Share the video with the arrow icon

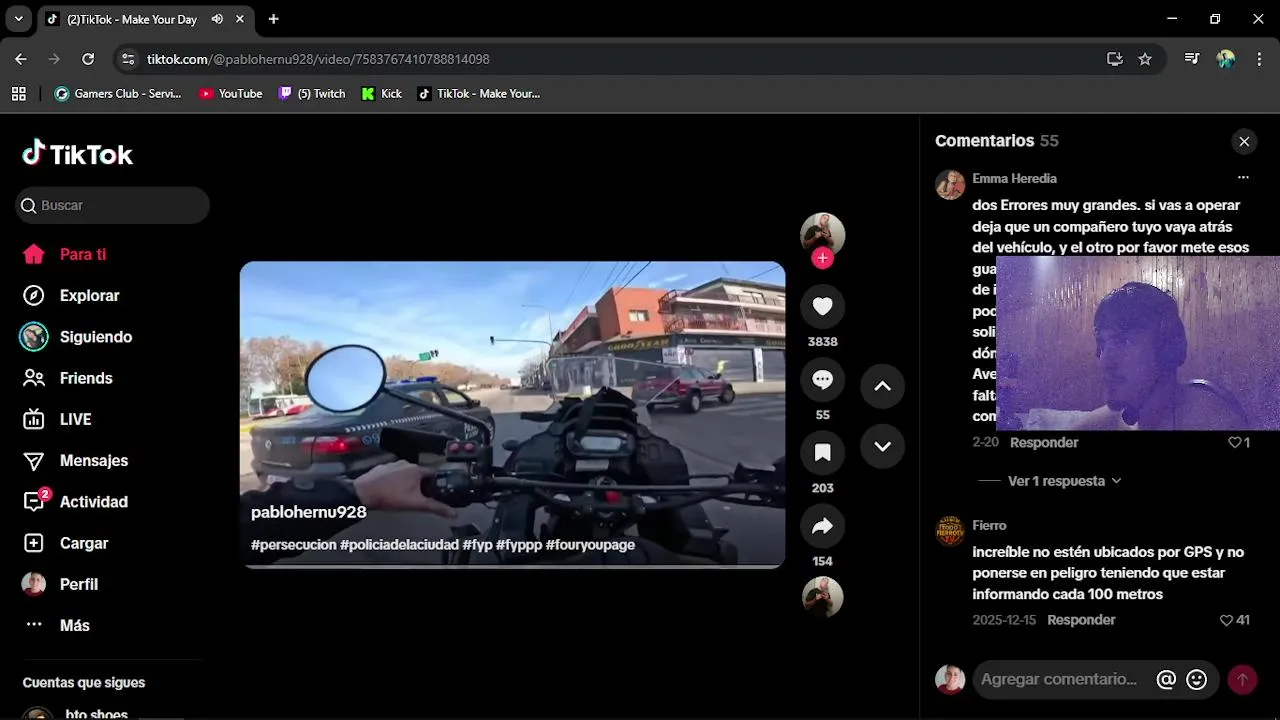pyautogui.click(x=822, y=526)
